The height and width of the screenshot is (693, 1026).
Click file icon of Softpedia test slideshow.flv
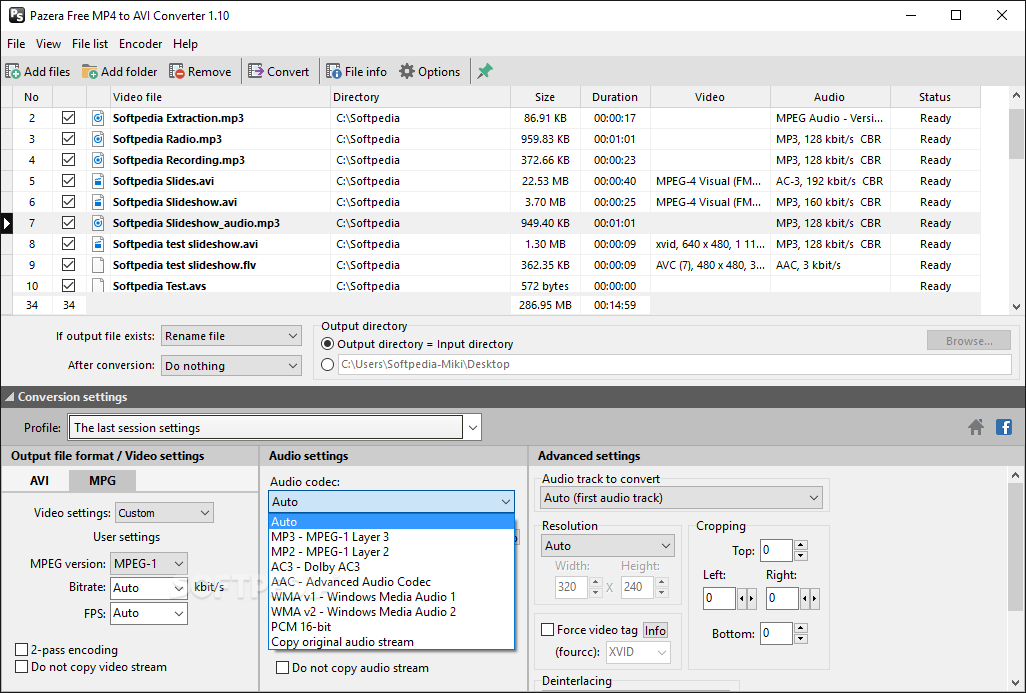(98, 264)
